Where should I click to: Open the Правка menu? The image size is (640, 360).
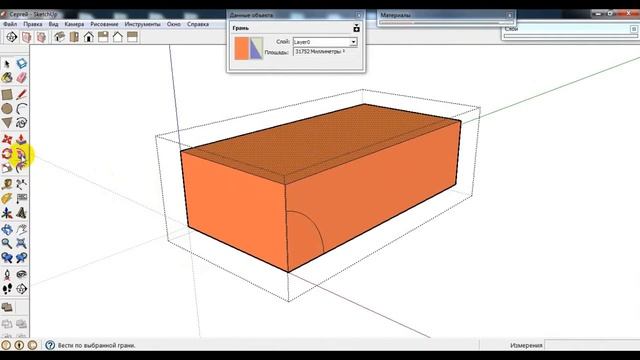[x=33, y=24]
